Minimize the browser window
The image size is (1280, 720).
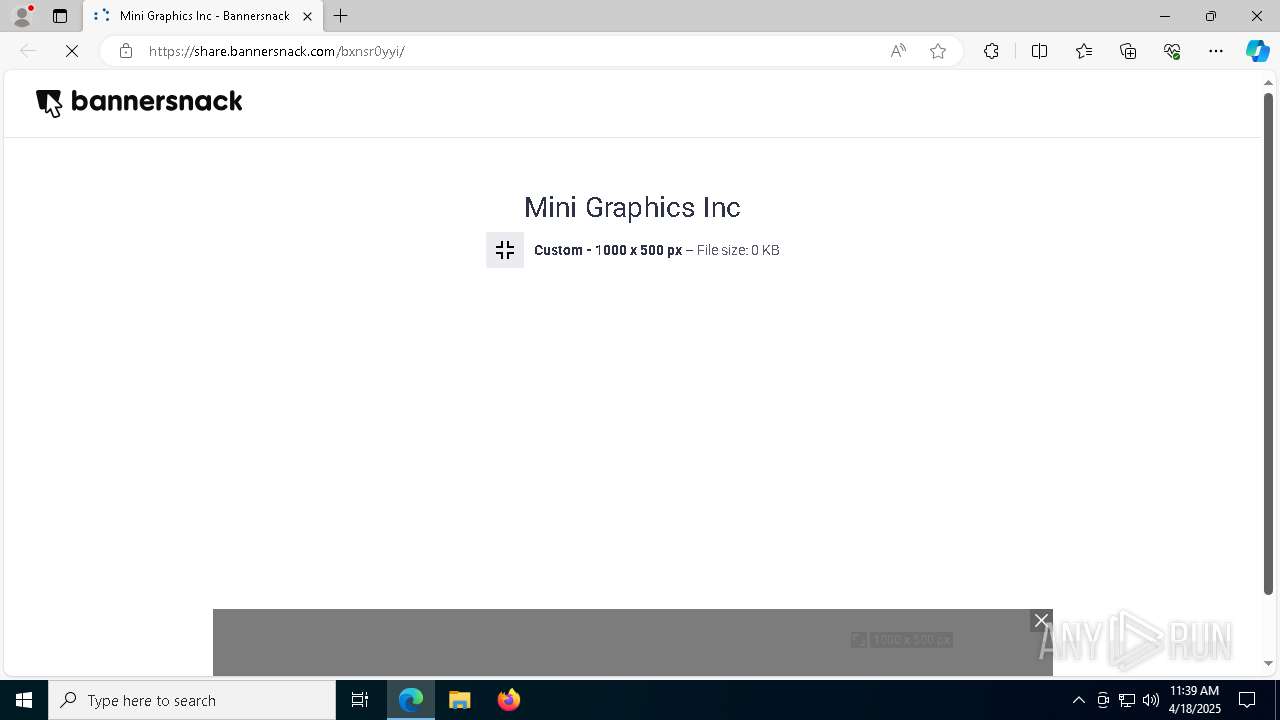(x=1165, y=16)
